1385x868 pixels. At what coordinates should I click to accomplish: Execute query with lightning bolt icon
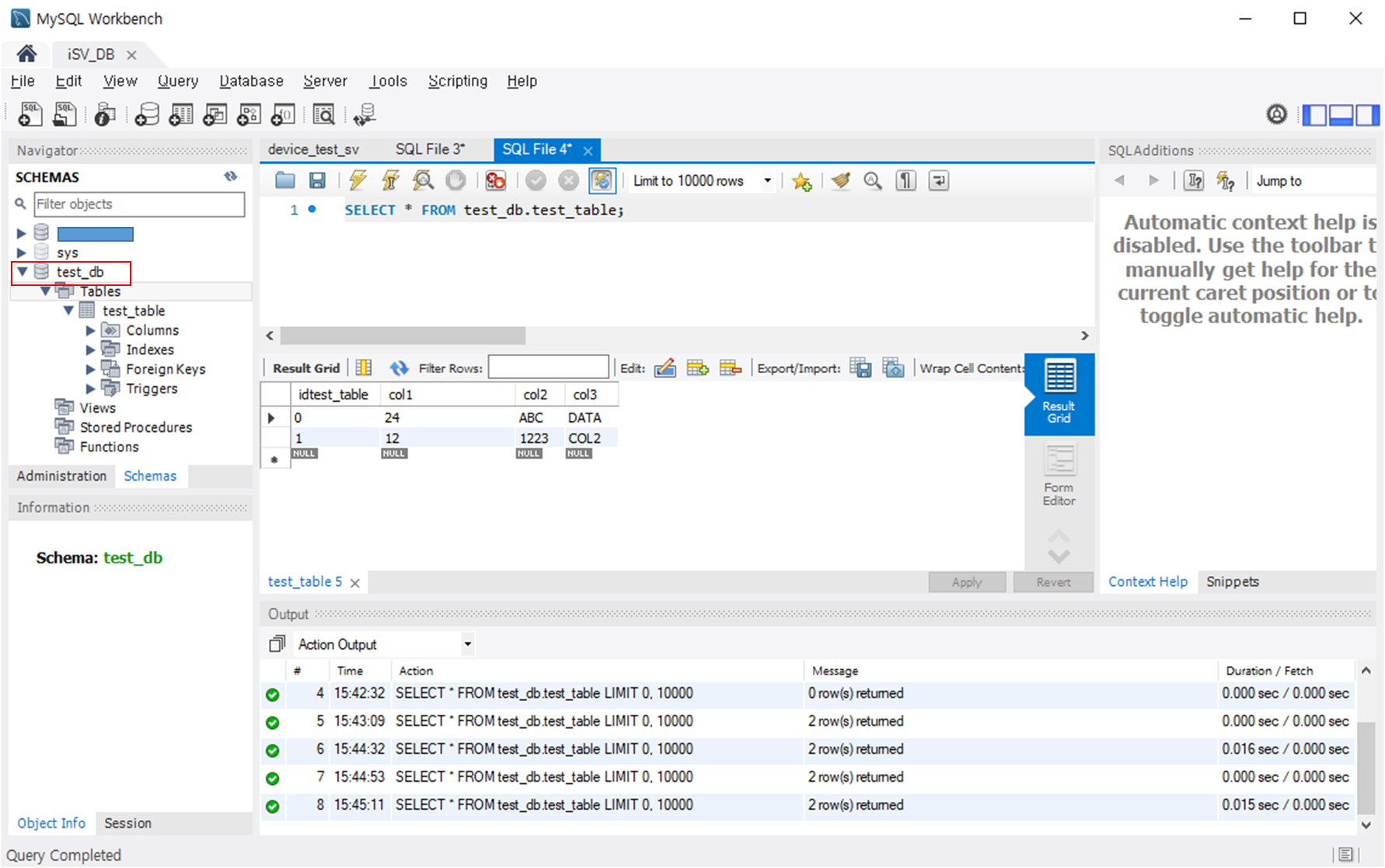tap(358, 181)
